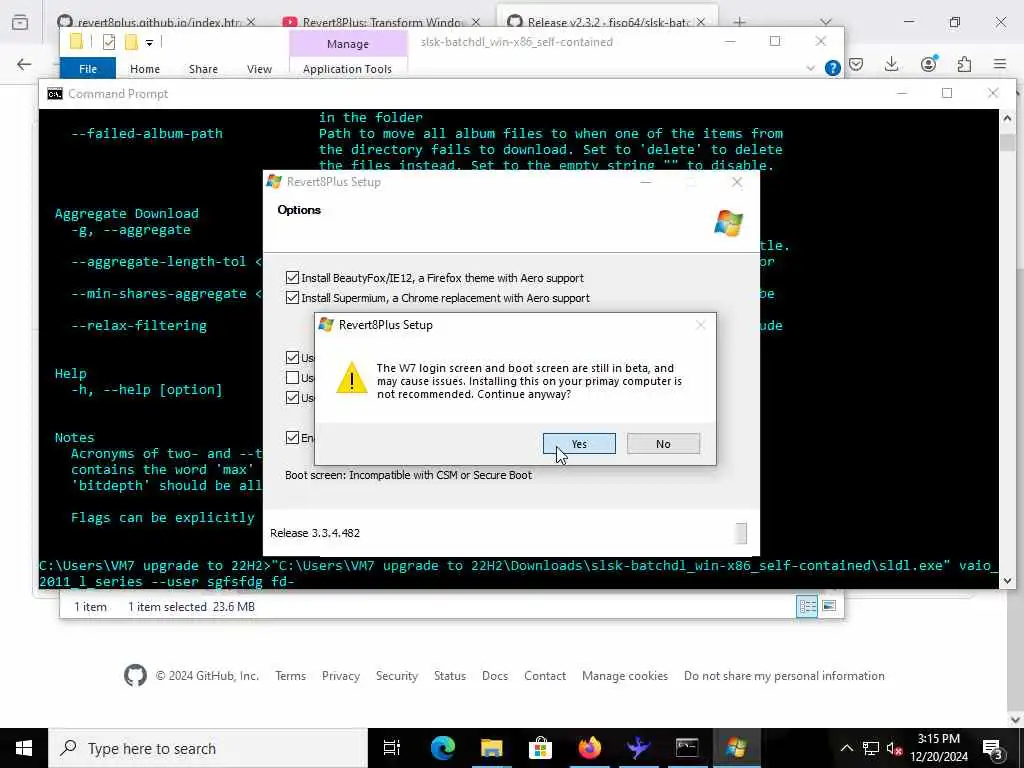
Task: Launch Microsoft Edge from taskbar
Action: (443, 748)
